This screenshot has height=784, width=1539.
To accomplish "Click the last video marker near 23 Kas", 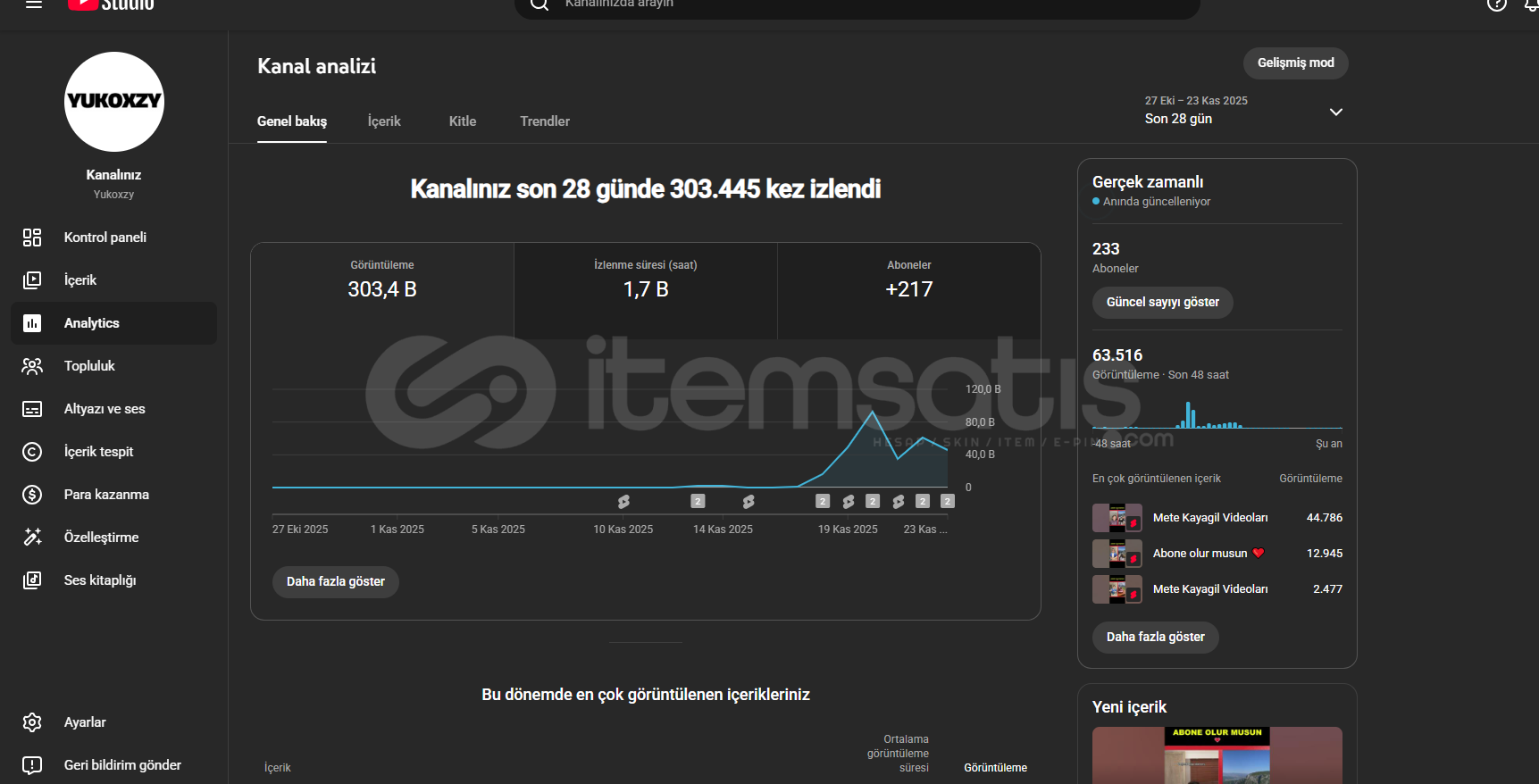I will click(x=948, y=502).
